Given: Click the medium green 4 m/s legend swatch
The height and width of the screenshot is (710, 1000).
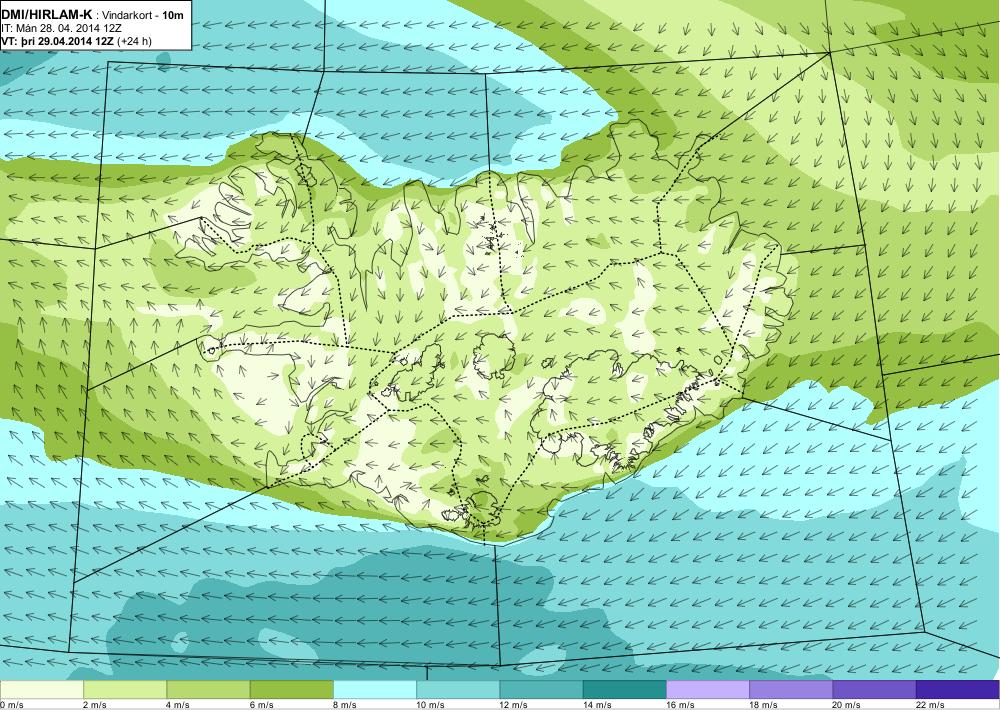Looking at the screenshot, I should coord(209,689).
